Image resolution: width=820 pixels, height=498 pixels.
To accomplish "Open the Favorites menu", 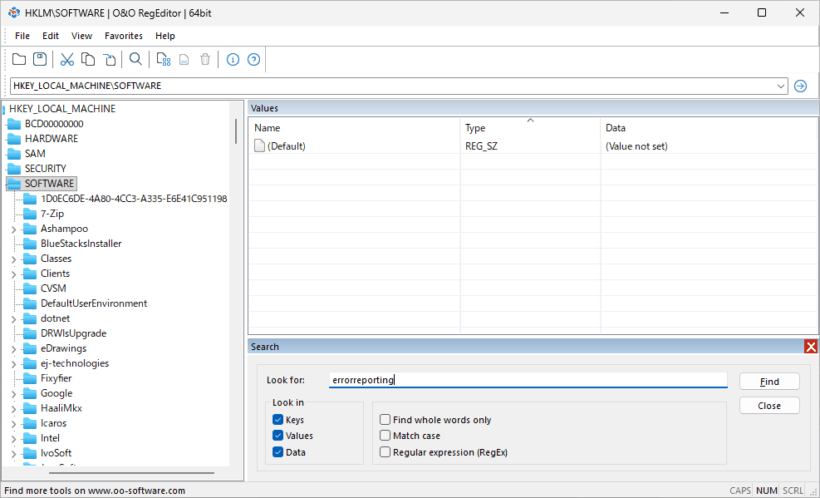I will pyautogui.click(x=123, y=36).
